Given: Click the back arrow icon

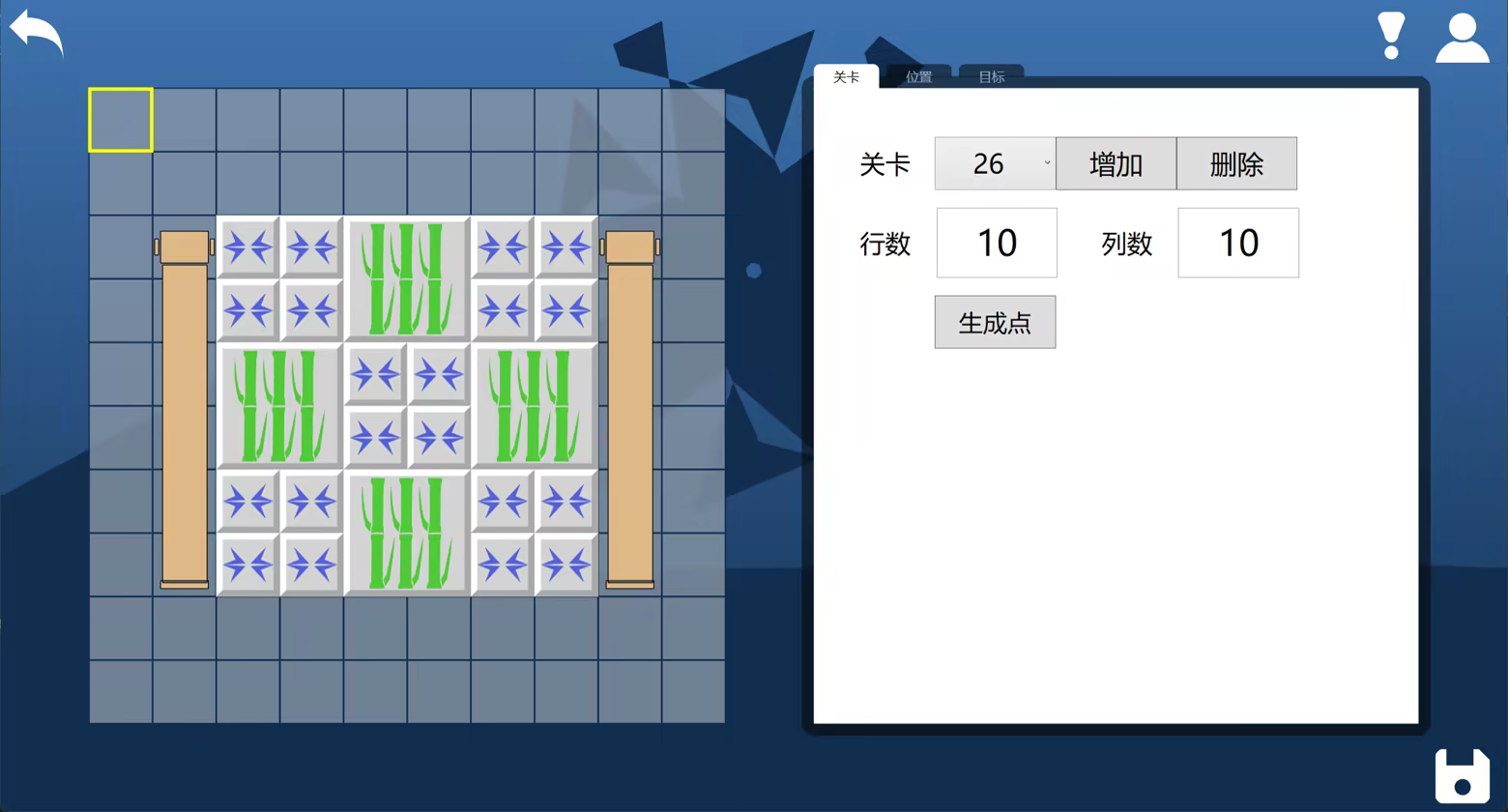Looking at the screenshot, I should (37, 35).
